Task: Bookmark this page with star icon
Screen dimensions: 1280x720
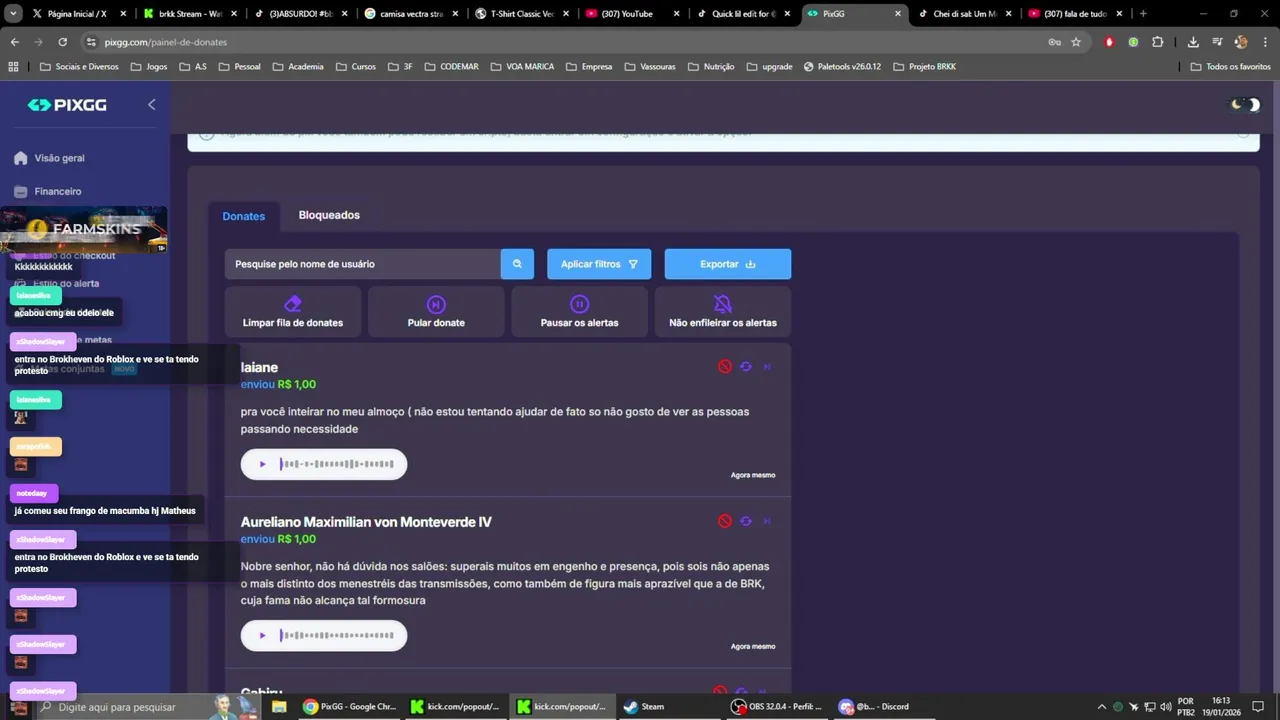Action: pos(1076,42)
